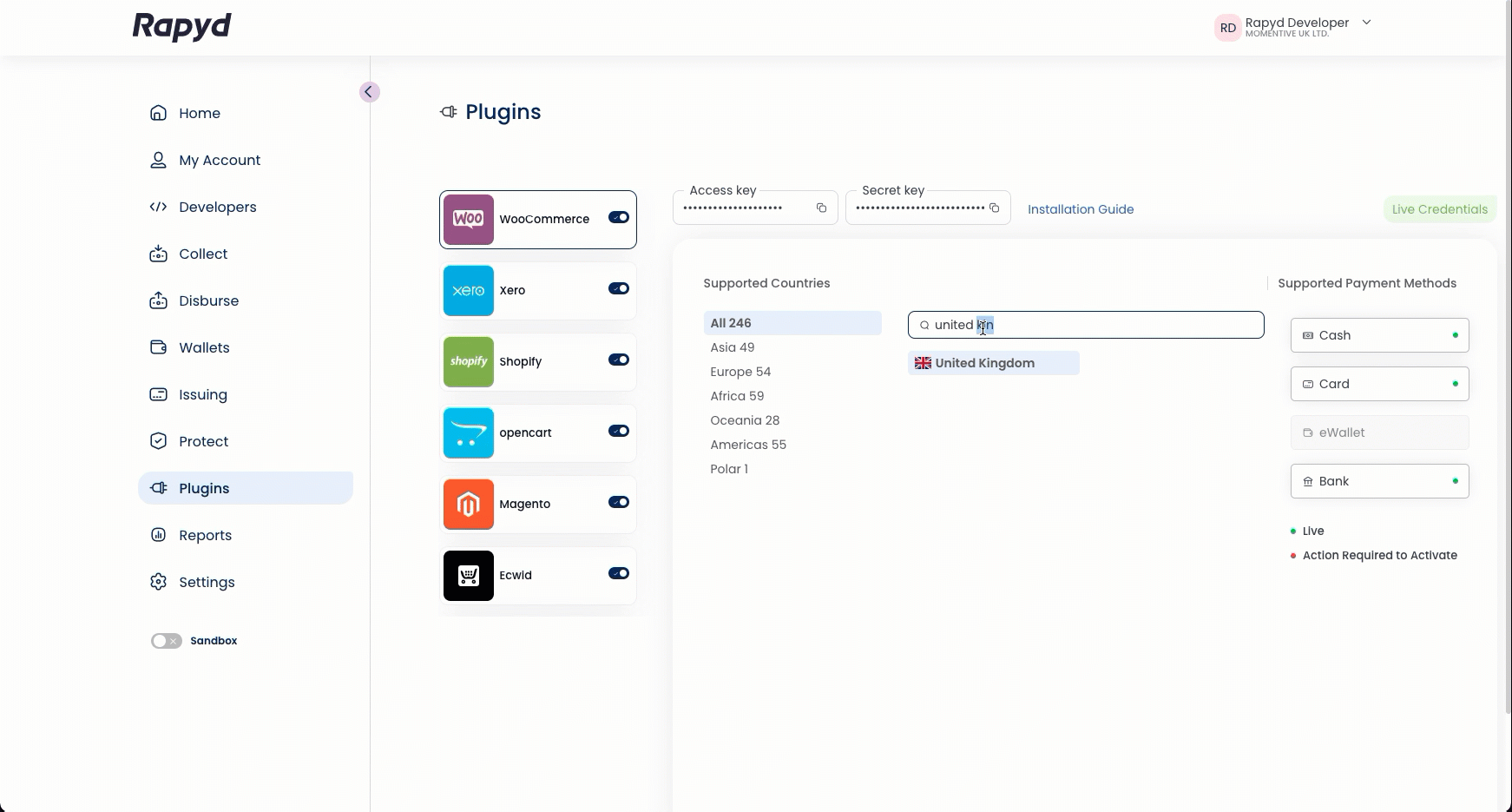Filter countries by Oceania 28
Screen dimensions: 1512x812
[x=745, y=420]
